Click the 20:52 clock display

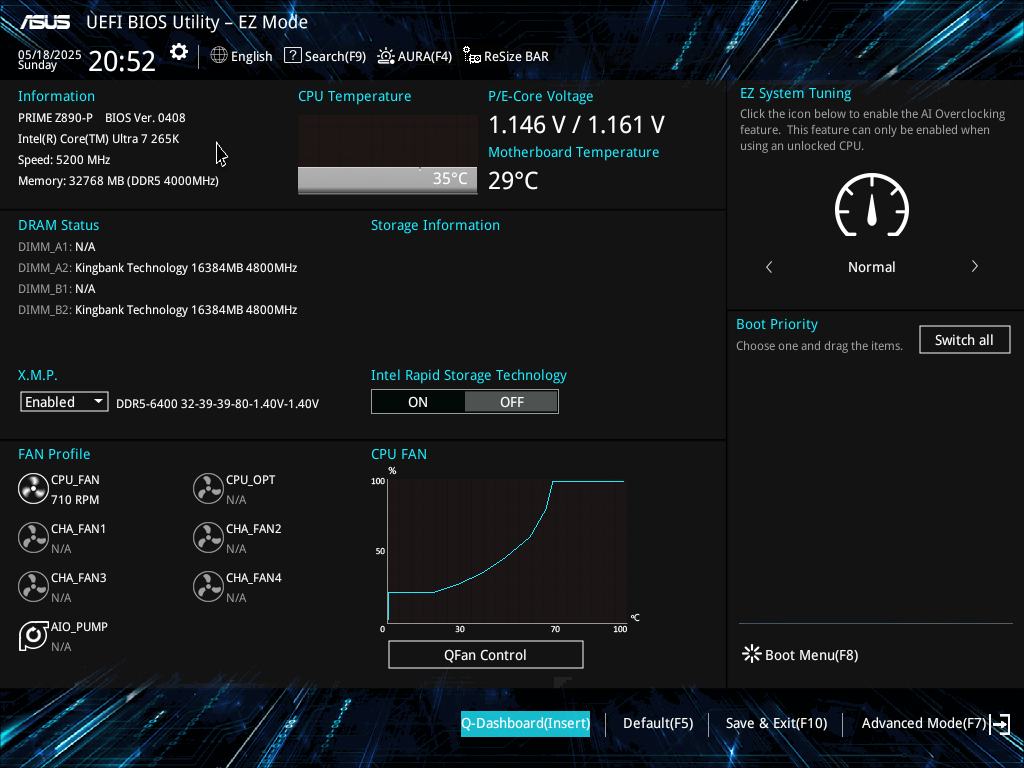[x=121, y=61]
